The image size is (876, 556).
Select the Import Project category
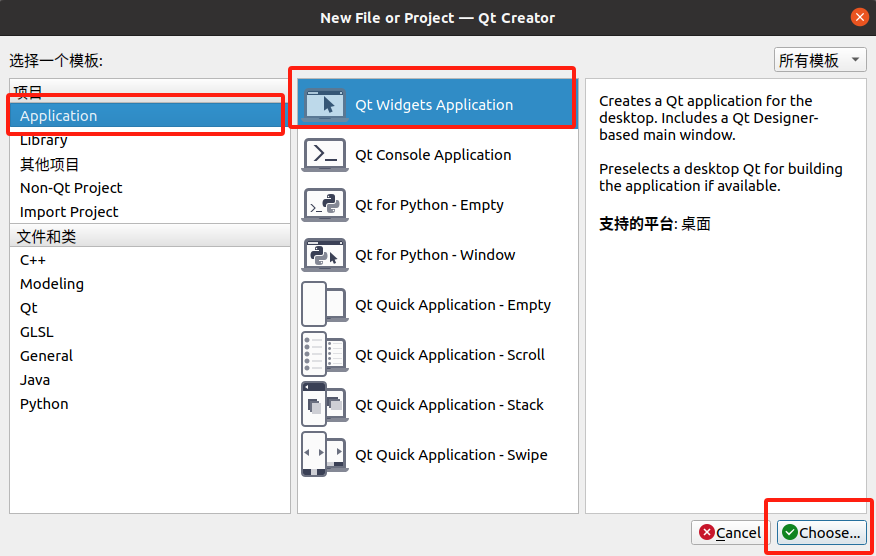point(150,212)
